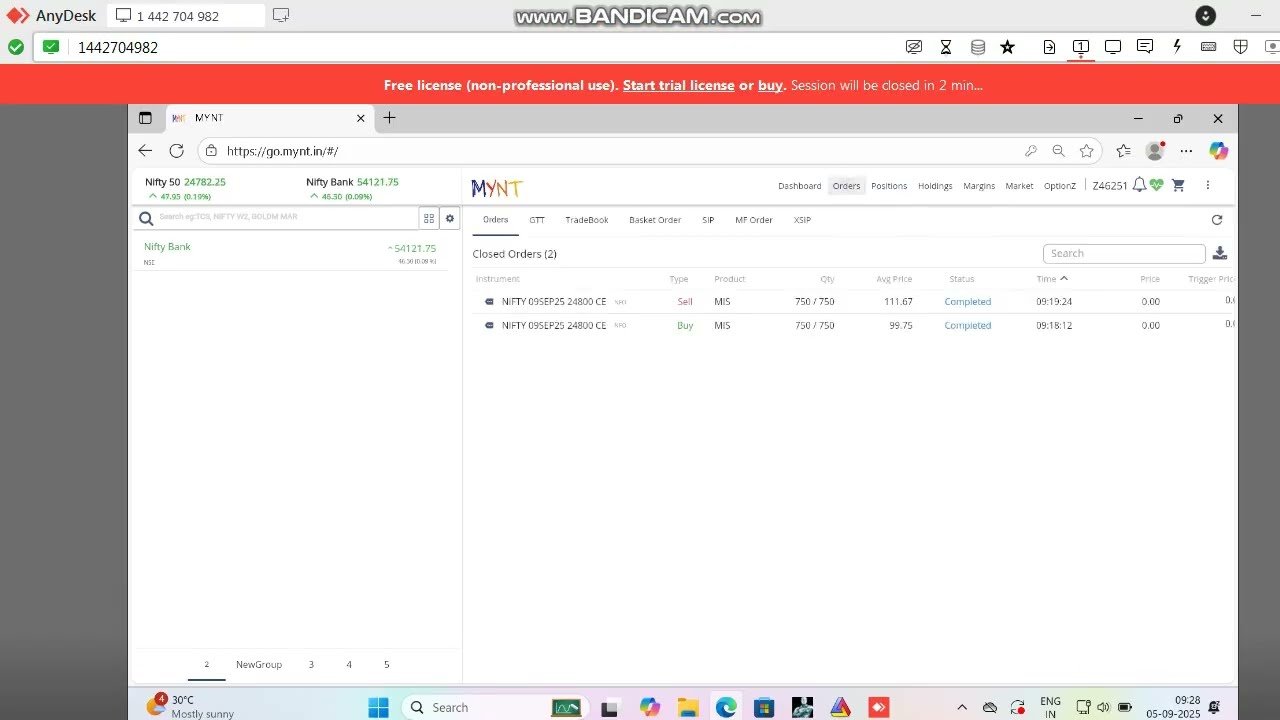This screenshot has width=1280, height=720.
Task: Click the browser address bar URL
Action: pyautogui.click(x=282, y=151)
